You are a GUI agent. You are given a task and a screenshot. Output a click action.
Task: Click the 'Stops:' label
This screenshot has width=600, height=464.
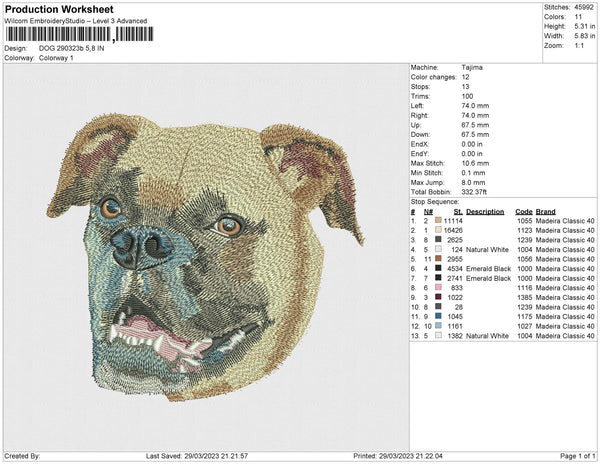(x=420, y=87)
